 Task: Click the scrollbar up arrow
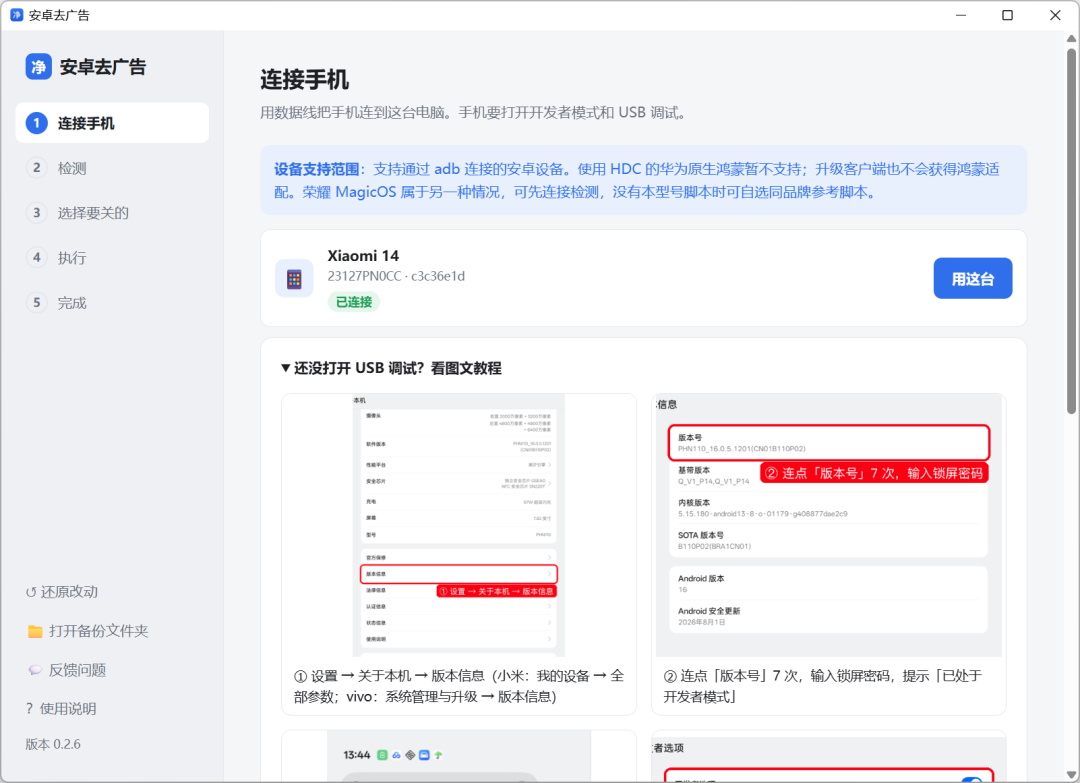[x=1071, y=39]
